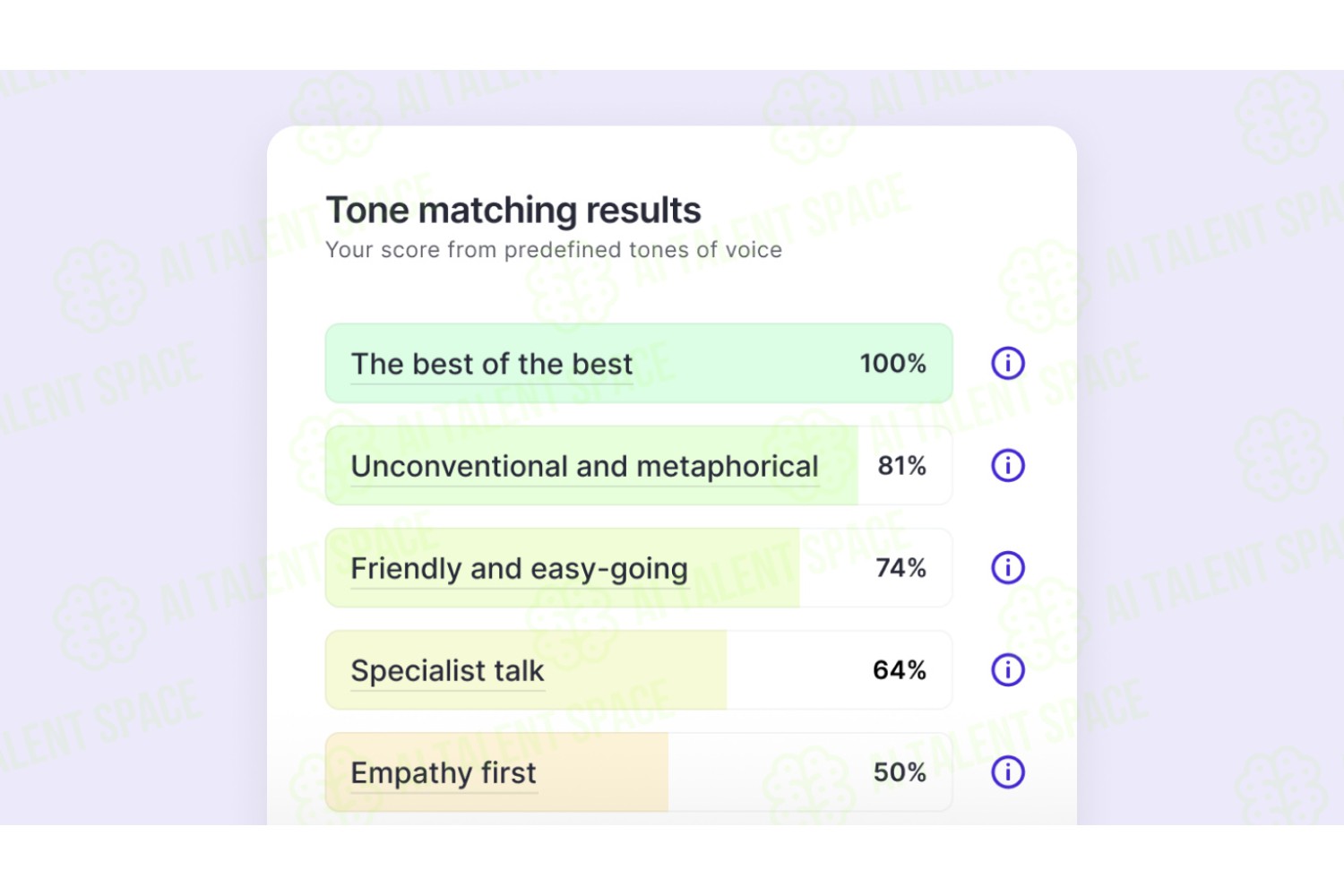This screenshot has width=1344, height=896.
Task: View info icon next to Empathy first
Action: (1008, 771)
